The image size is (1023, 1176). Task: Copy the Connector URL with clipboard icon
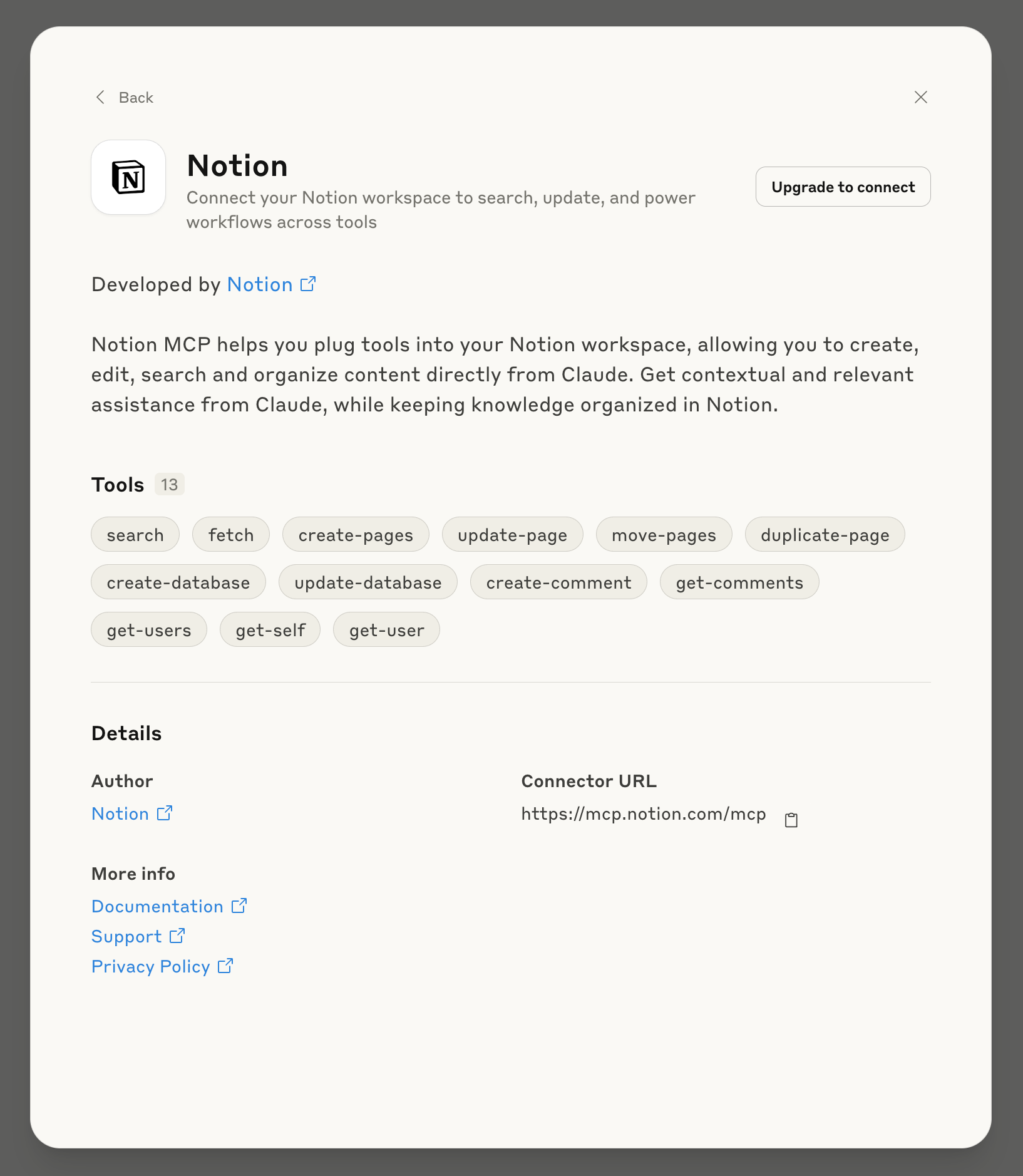tap(791, 820)
